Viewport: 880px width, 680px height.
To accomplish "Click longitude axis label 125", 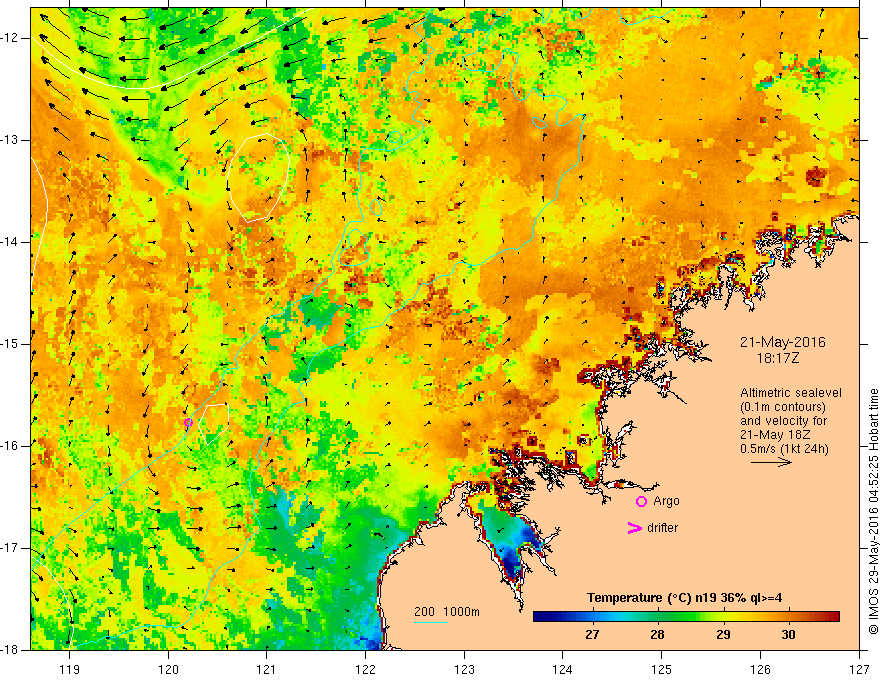I will point(662,669).
